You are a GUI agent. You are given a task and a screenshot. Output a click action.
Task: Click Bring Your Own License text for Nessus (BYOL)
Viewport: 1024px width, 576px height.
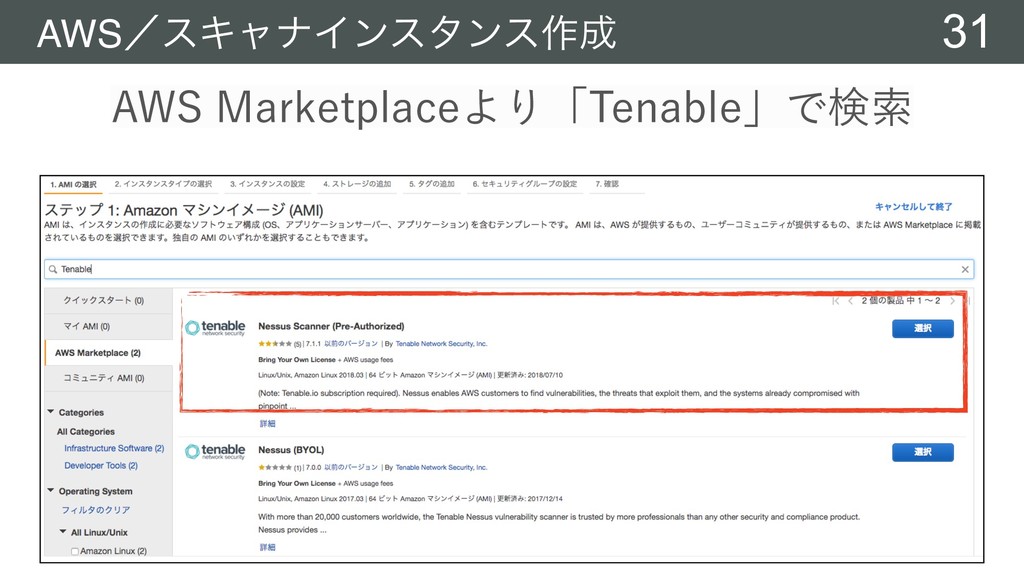296,484
